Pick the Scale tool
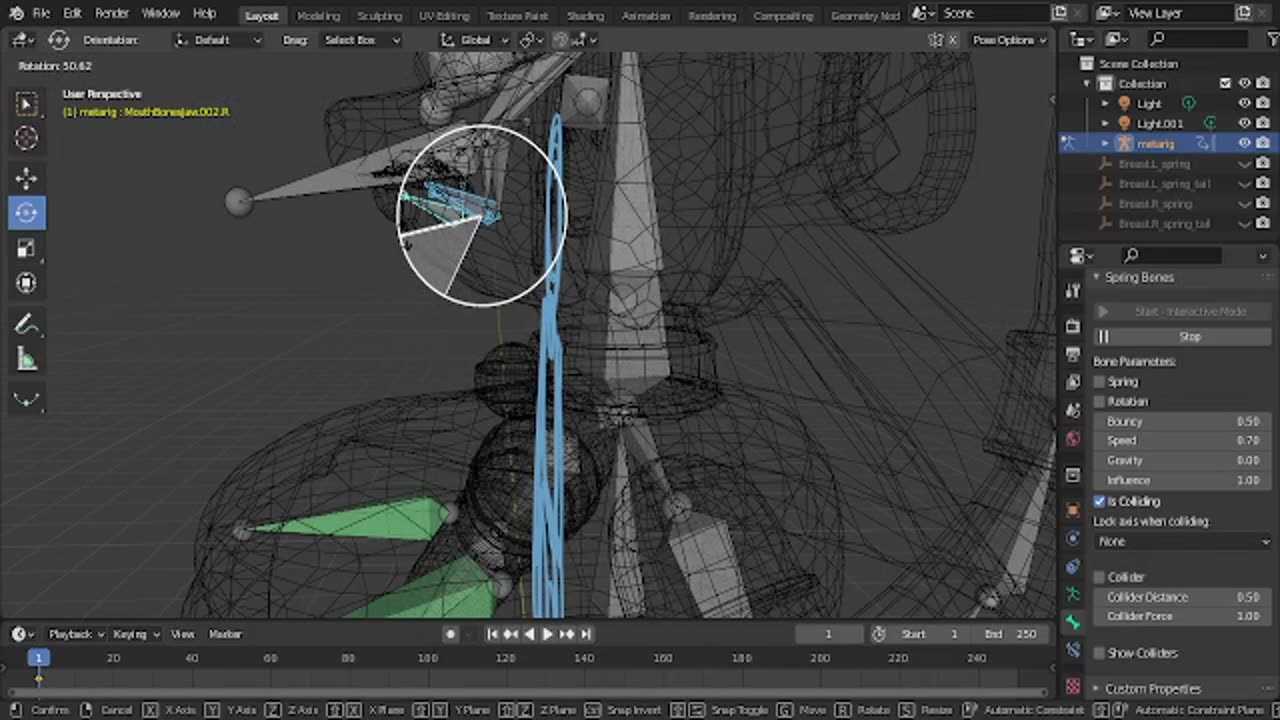The height and width of the screenshot is (720, 1280). 27,248
